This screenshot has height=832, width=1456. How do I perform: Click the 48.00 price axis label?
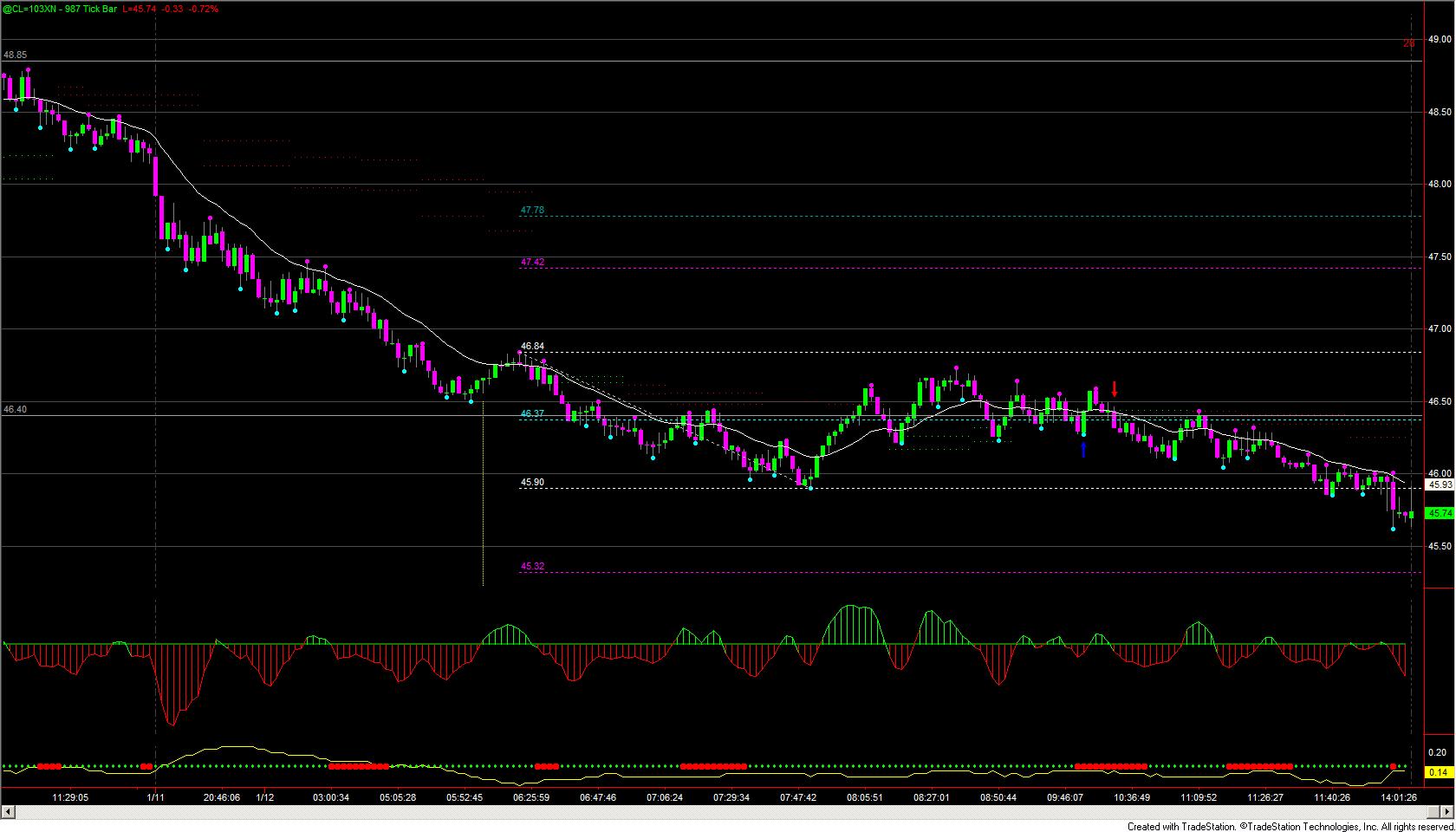tap(1440, 185)
